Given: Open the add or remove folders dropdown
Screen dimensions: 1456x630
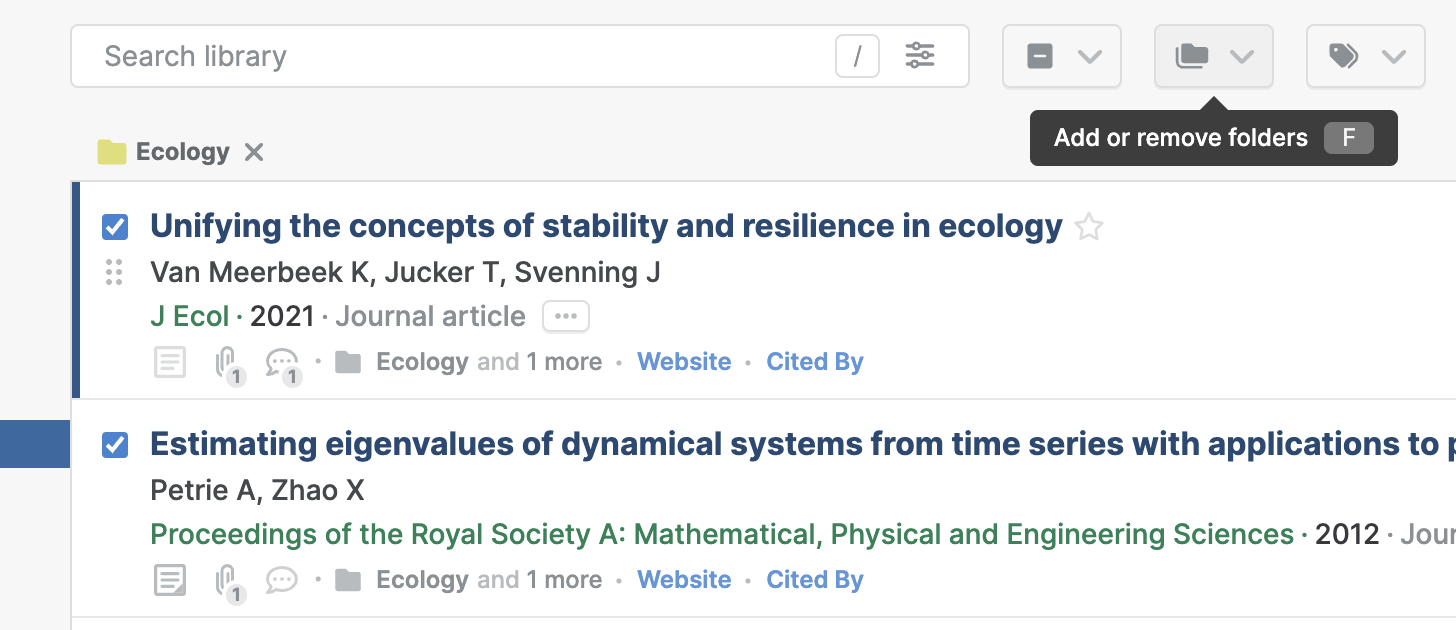Looking at the screenshot, I should (x=1214, y=57).
